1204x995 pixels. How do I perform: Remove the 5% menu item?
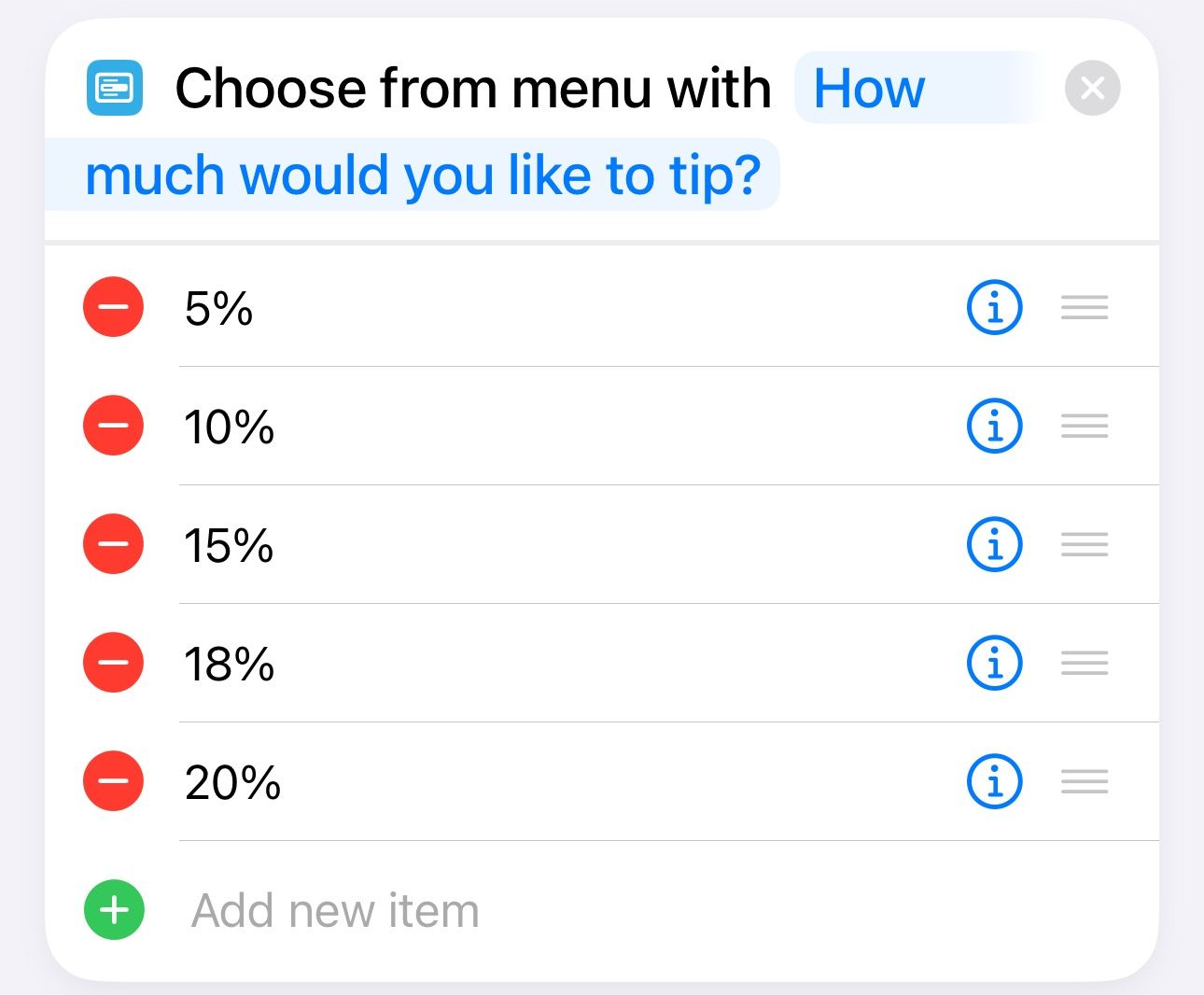click(x=113, y=307)
